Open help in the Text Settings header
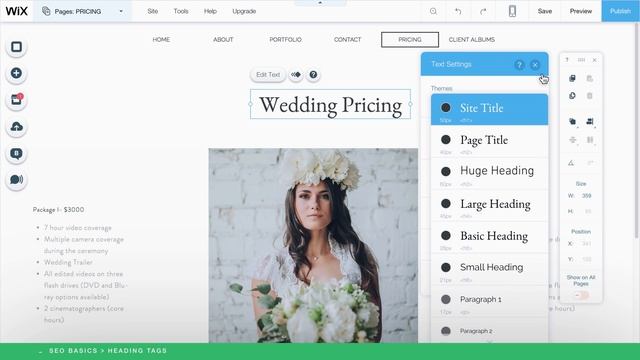 (519, 64)
